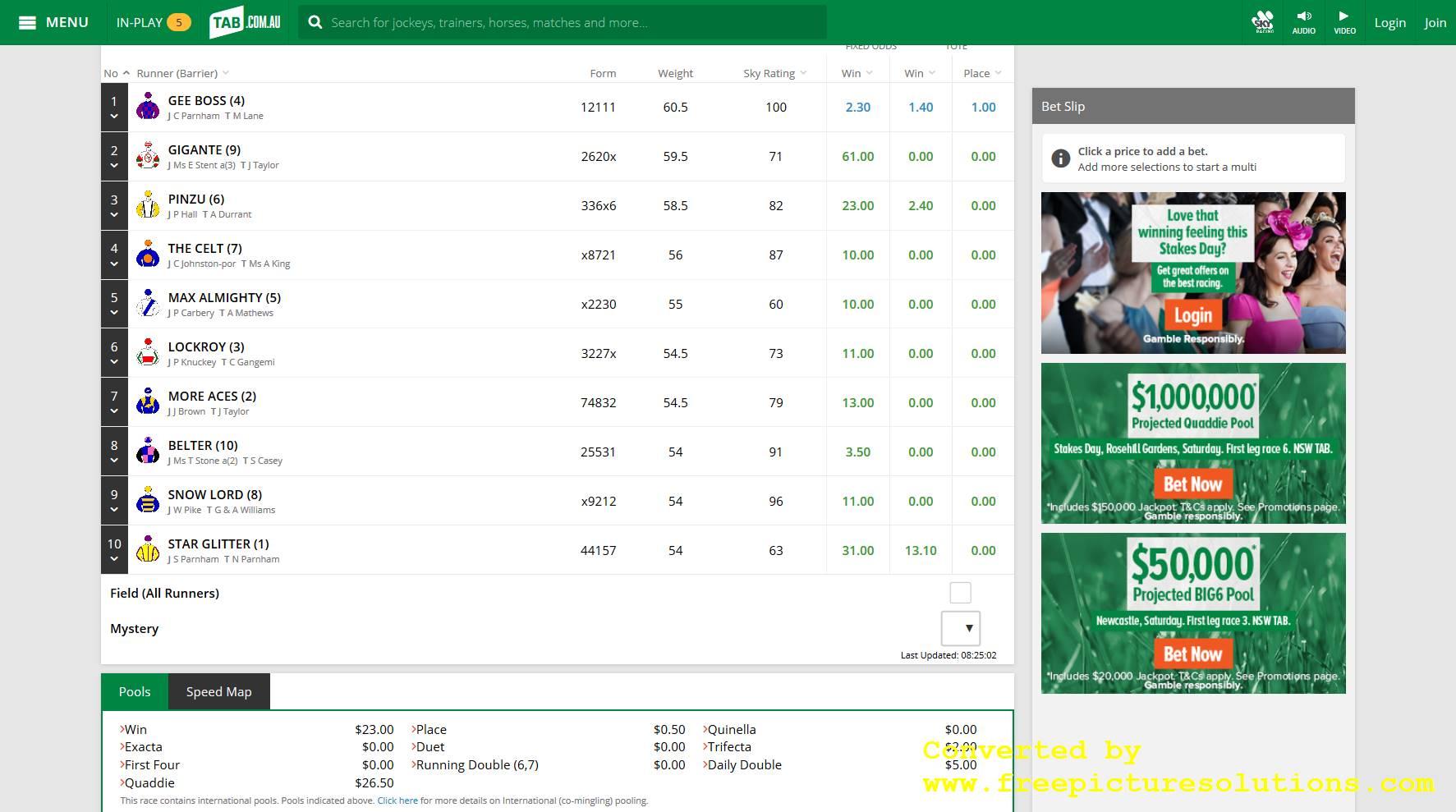Viewport: 1456px width, 812px height.
Task: Open the Quaddie pool link
Action: pos(148,782)
